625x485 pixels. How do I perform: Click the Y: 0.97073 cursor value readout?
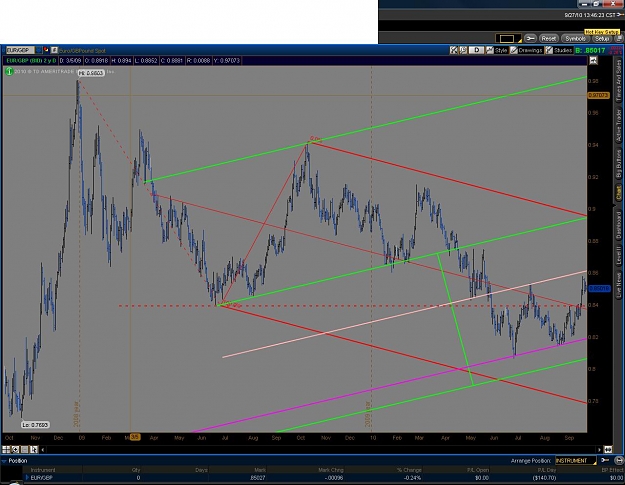pos(227,61)
